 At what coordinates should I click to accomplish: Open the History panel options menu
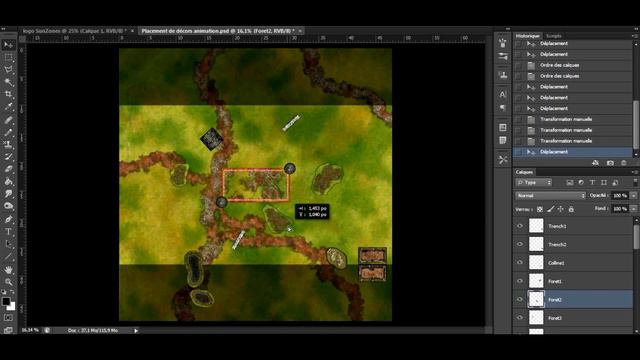pyautogui.click(x=635, y=36)
